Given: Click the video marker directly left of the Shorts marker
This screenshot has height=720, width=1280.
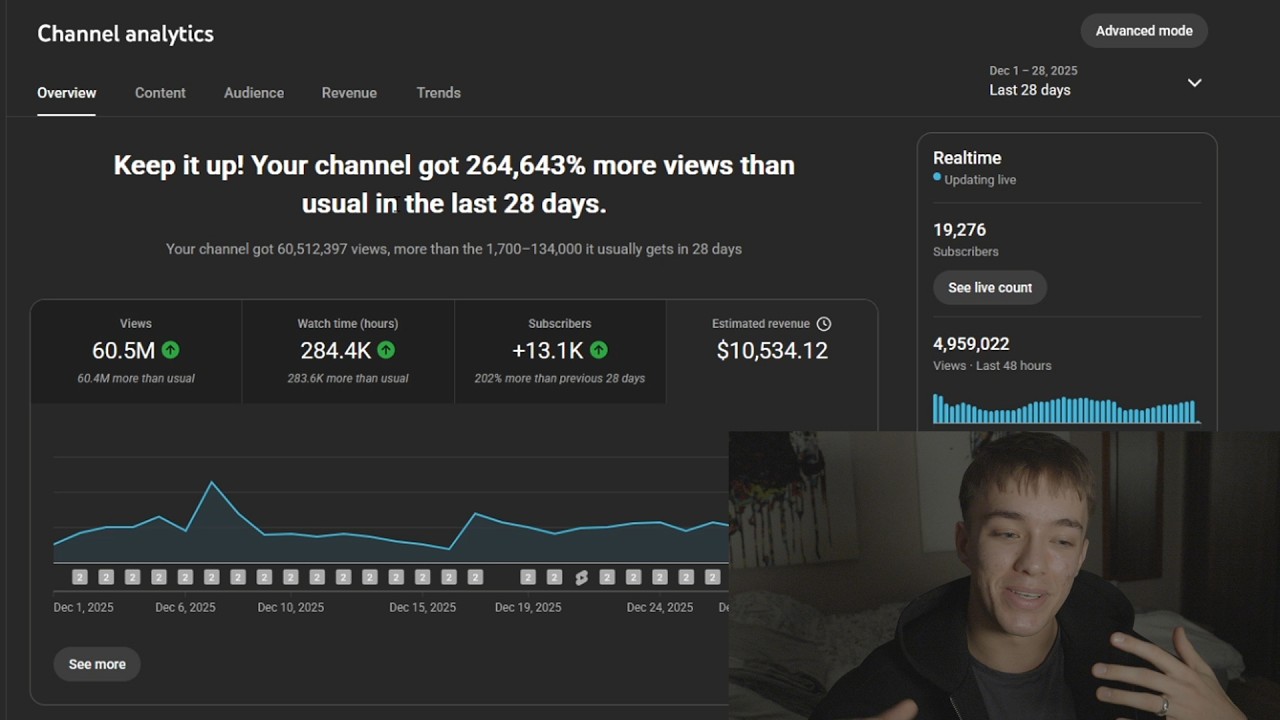Looking at the screenshot, I should pyautogui.click(x=554, y=577).
